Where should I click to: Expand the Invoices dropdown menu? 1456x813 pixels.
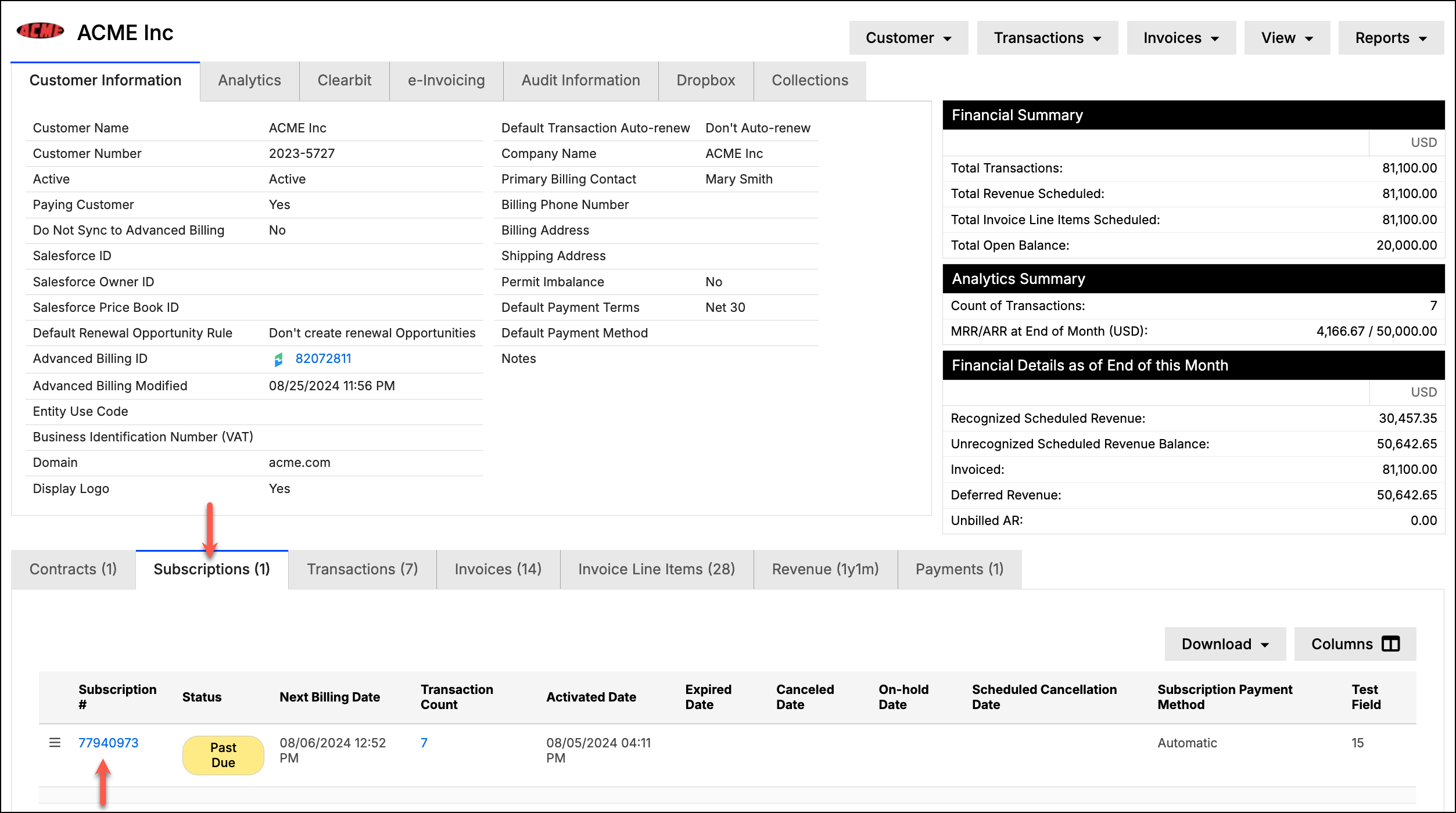pos(1181,38)
